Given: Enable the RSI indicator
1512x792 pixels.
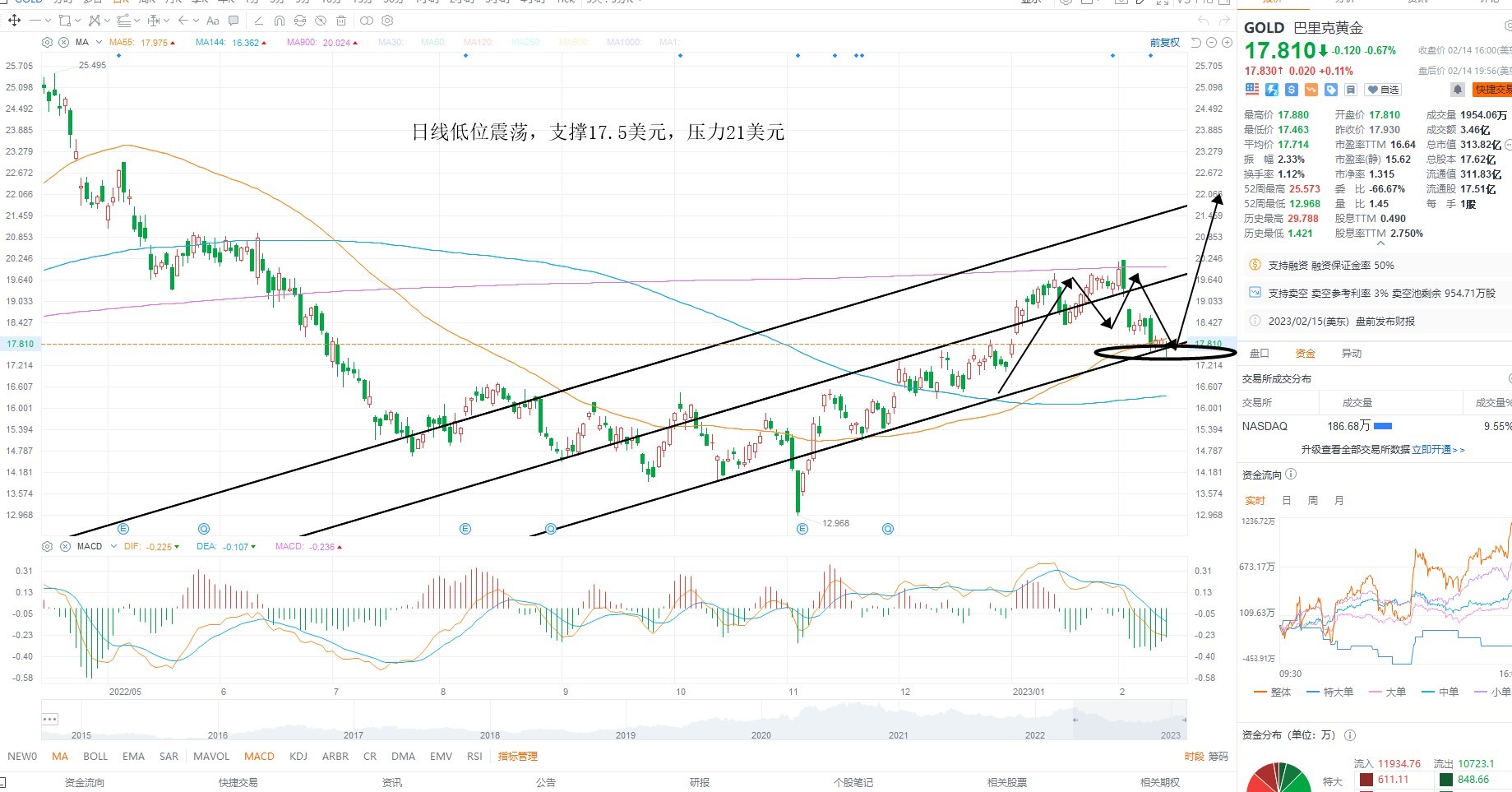Looking at the screenshot, I should tap(474, 757).
